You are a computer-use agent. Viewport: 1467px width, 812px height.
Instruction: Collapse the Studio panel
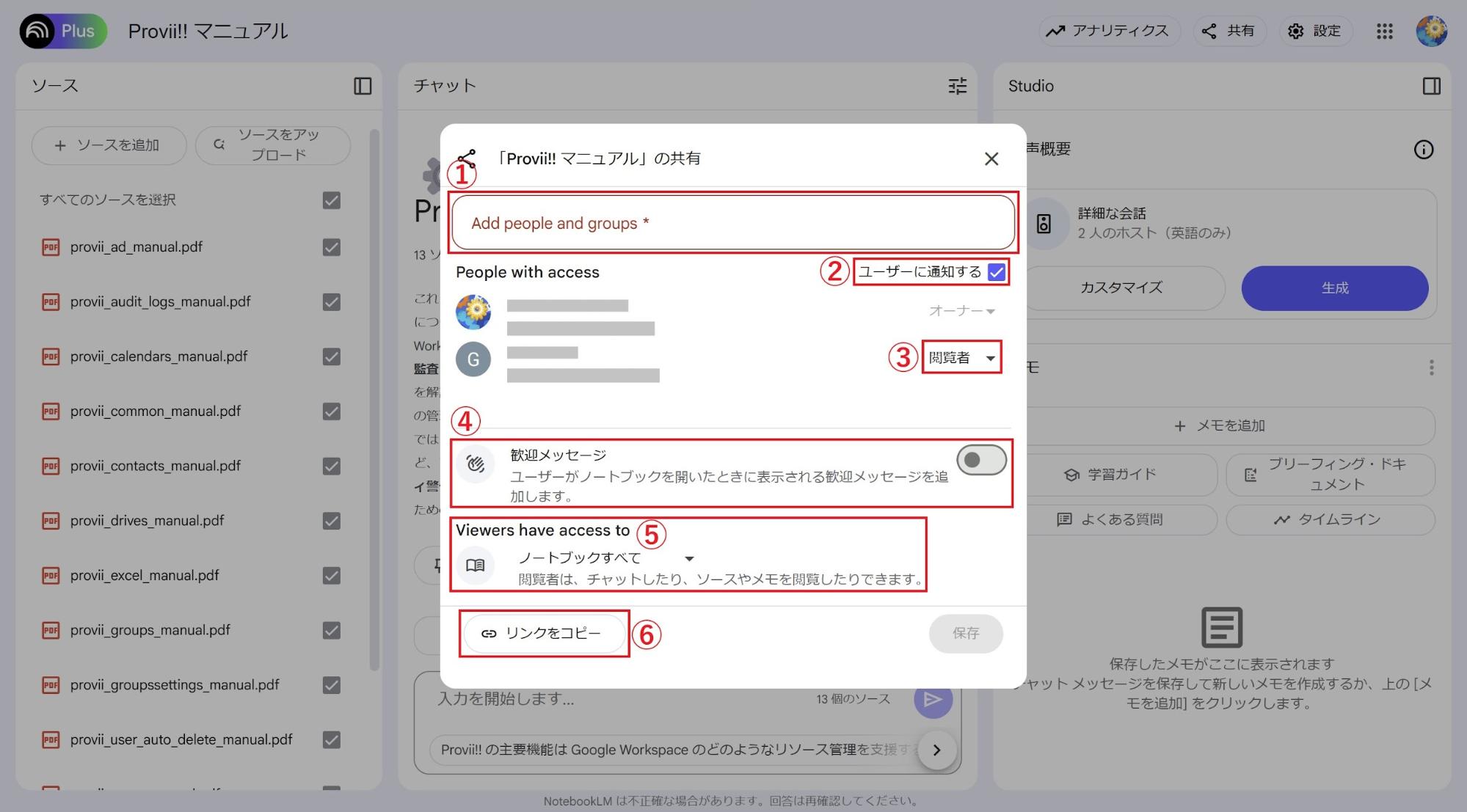[x=1431, y=86]
